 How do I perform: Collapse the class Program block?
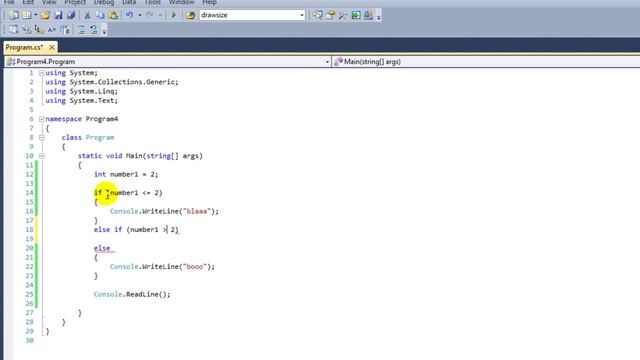(42, 138)
